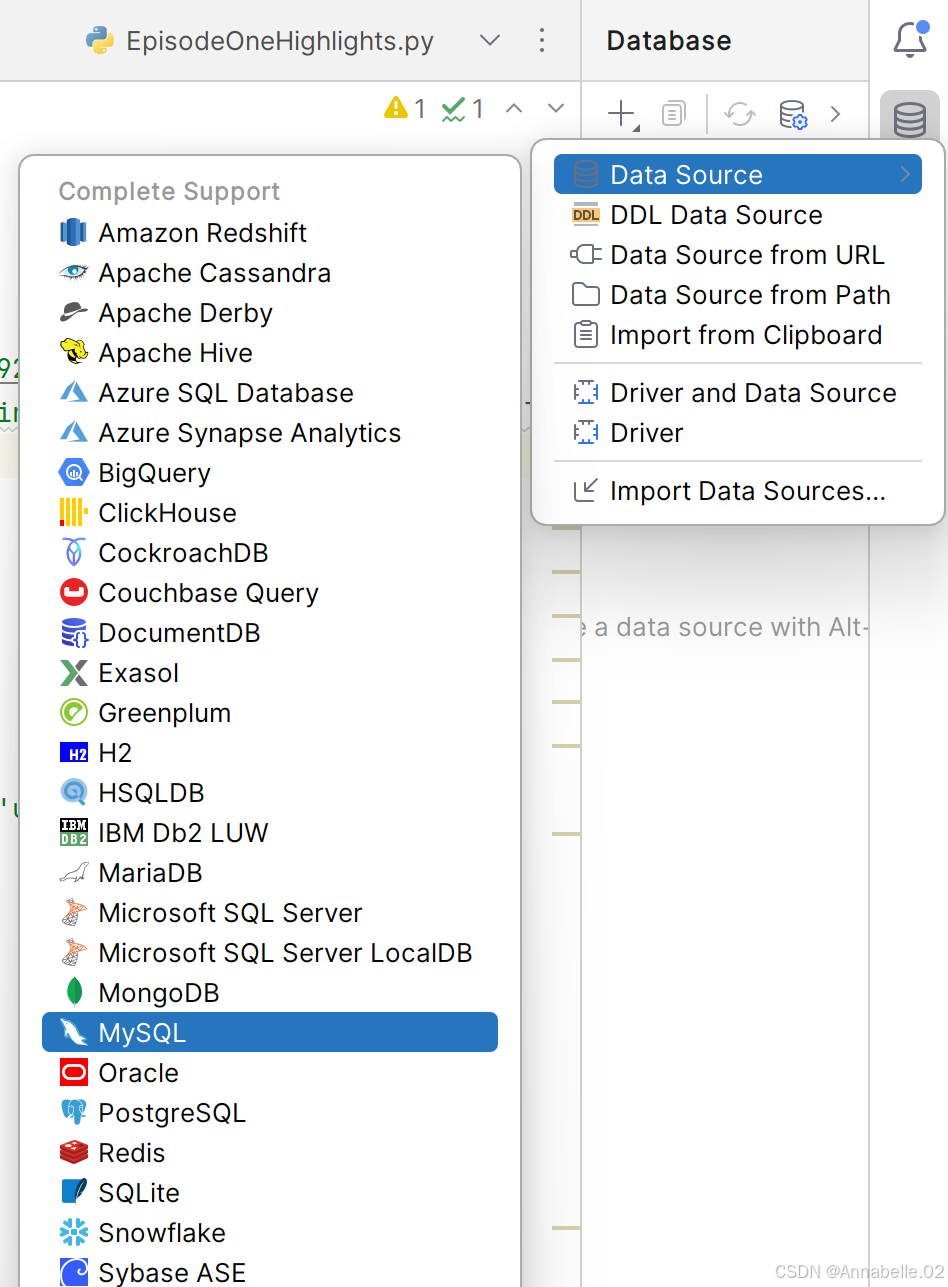Choose the Couchbase Query red icon
The width and height of the screenshot is (948, 1287).
[74, 593]
